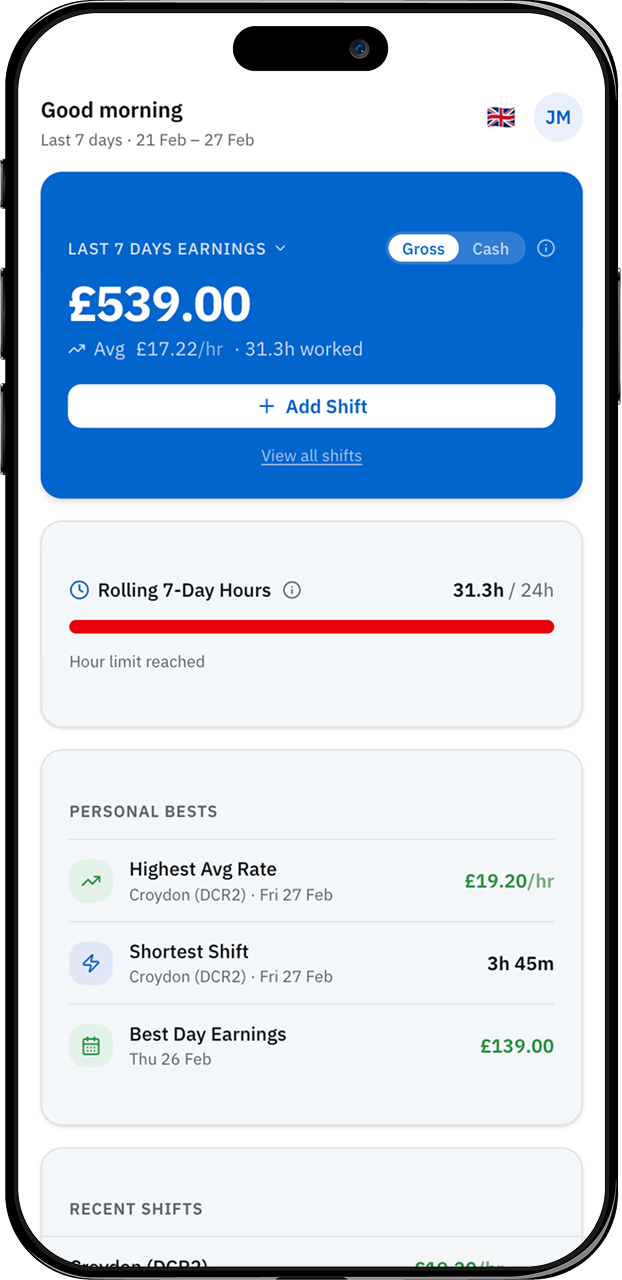622x1280 pixels.
Task: Click the calendar icon for Best Day Earnings
Action: 90,1045
